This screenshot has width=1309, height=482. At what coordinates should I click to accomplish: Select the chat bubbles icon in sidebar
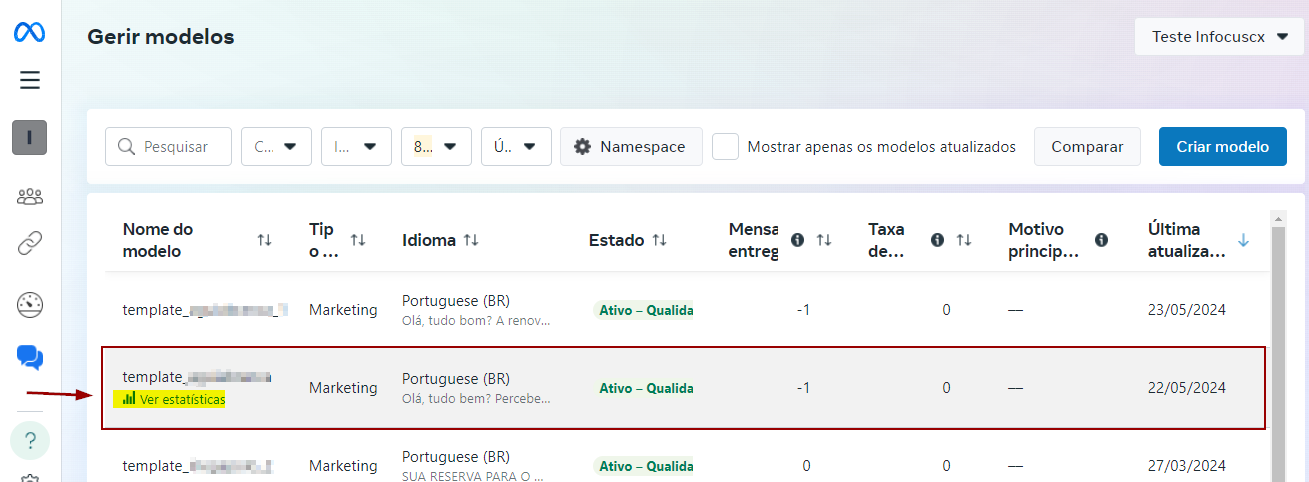point(30,357)
